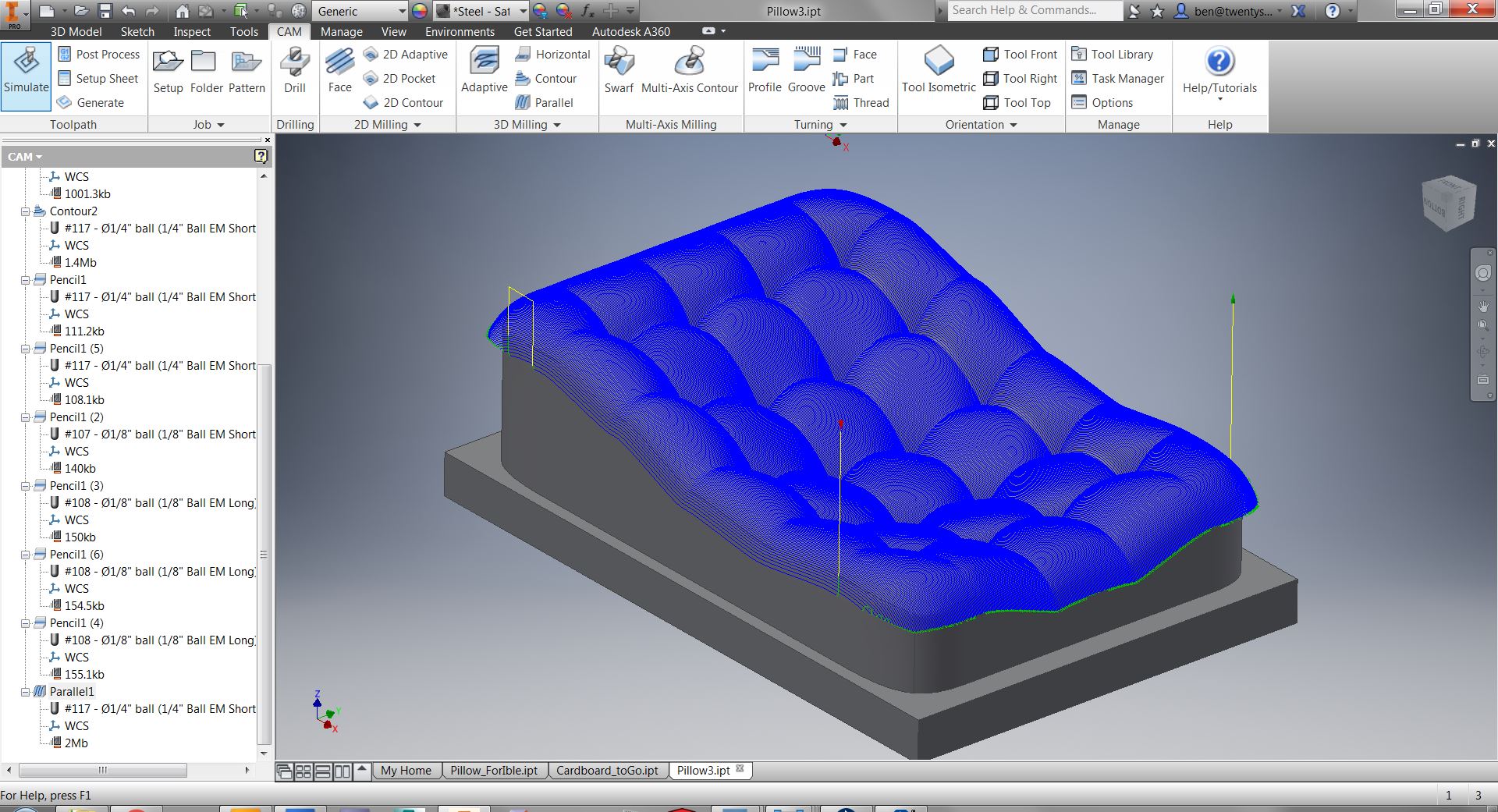Switch to the Pillow_ForIble.ipt document tab
This screenshot has width=1498, height=812.
point(494,771)
